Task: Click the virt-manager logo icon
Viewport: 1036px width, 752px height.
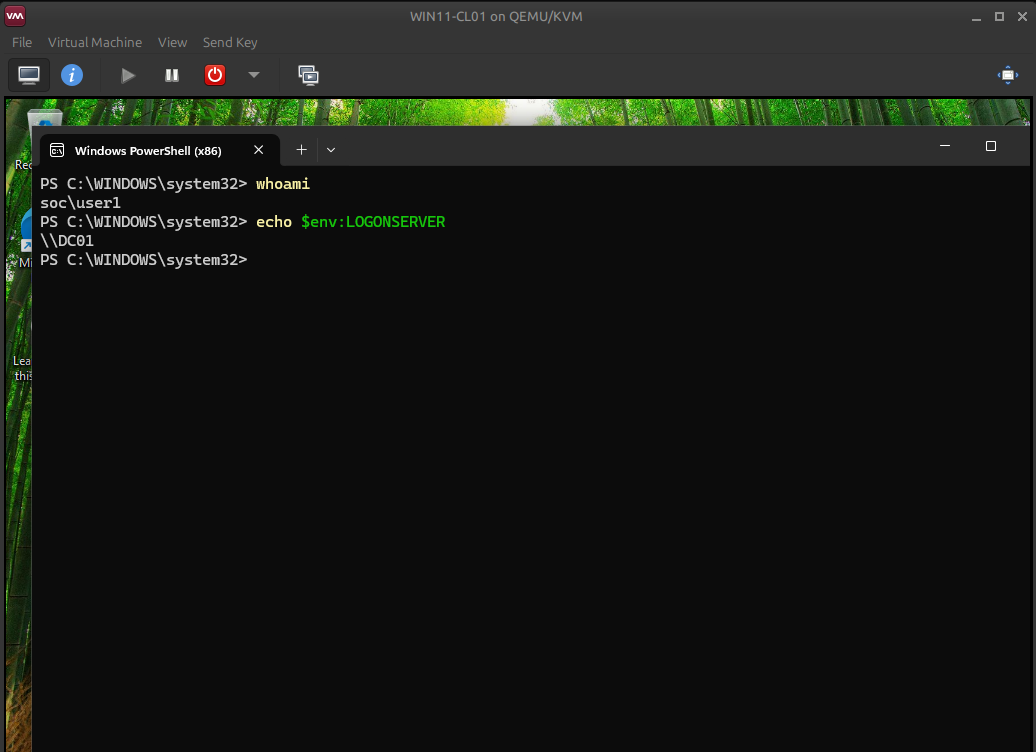Action: coord(14,16)
